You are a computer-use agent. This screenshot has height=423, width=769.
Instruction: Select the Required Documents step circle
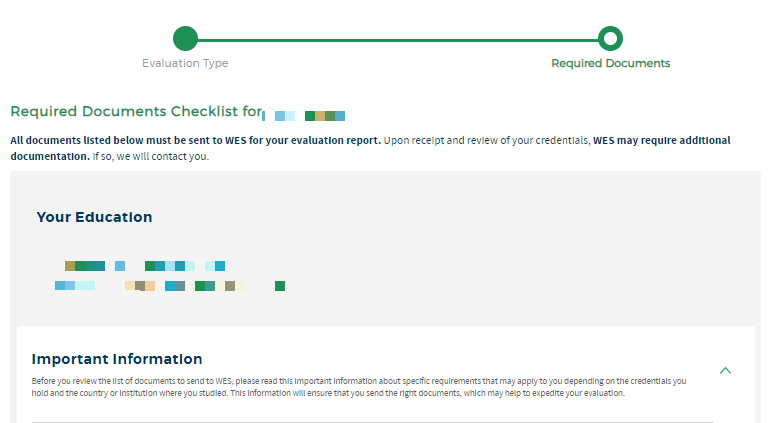pyautogui.click(x=610, y=39)
